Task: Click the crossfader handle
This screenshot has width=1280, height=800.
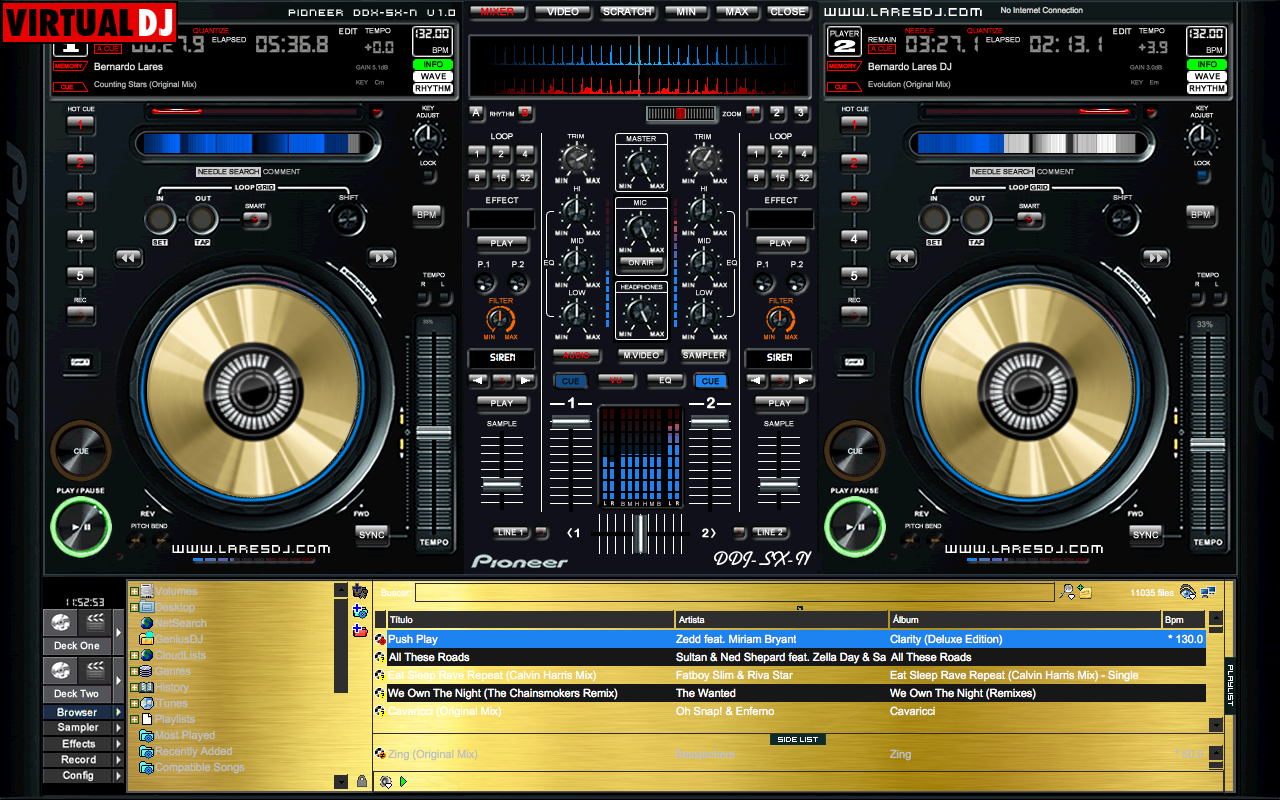Action: click(x=640, y=536)
